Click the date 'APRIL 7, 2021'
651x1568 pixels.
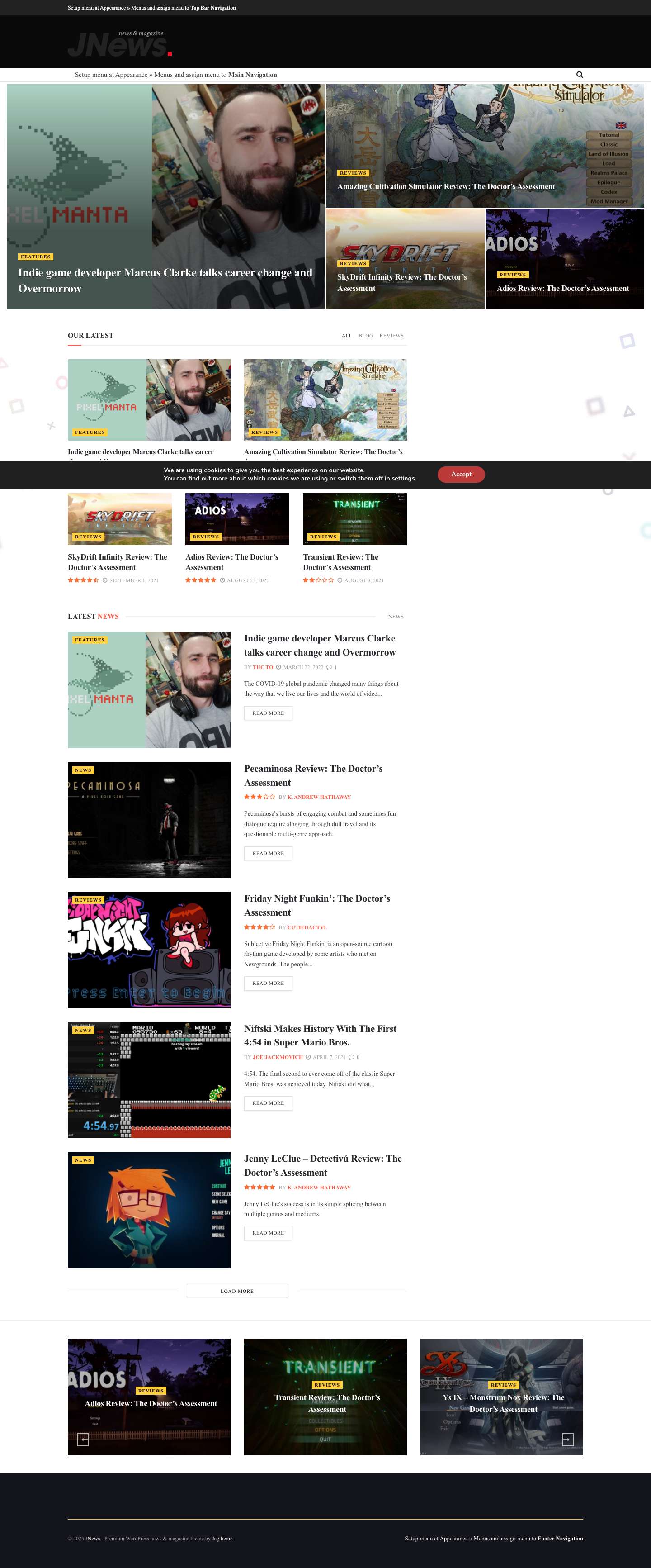pyautogui.click(x=329, y=1057)
